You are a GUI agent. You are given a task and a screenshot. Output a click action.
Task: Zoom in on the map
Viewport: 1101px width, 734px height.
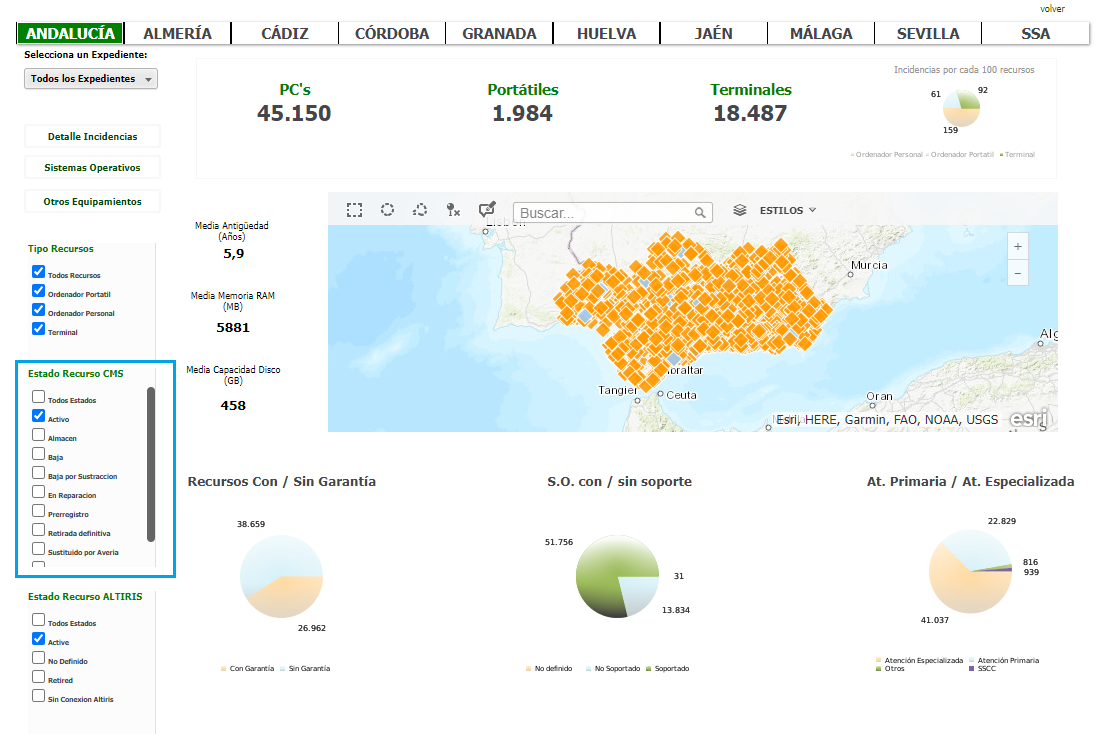pos(1017,247)
